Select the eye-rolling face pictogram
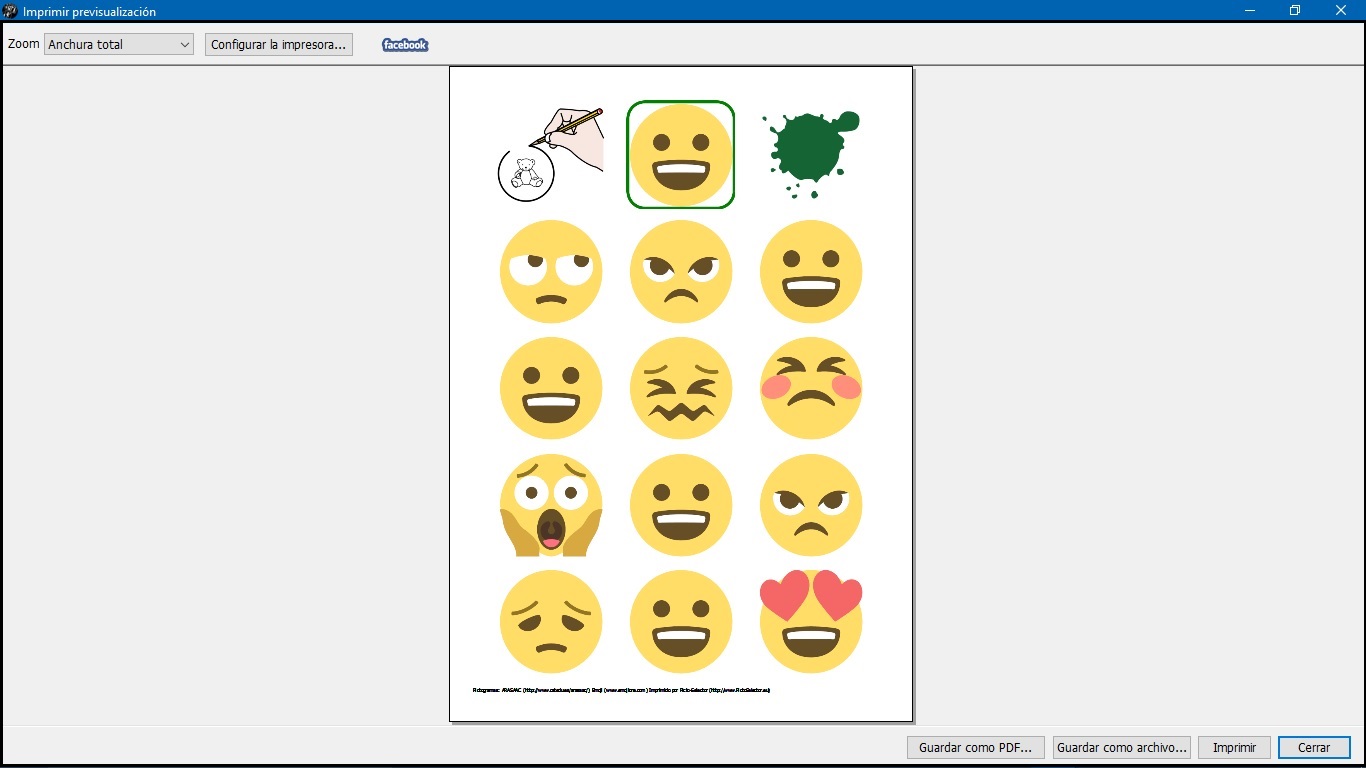 pos(550,271)
